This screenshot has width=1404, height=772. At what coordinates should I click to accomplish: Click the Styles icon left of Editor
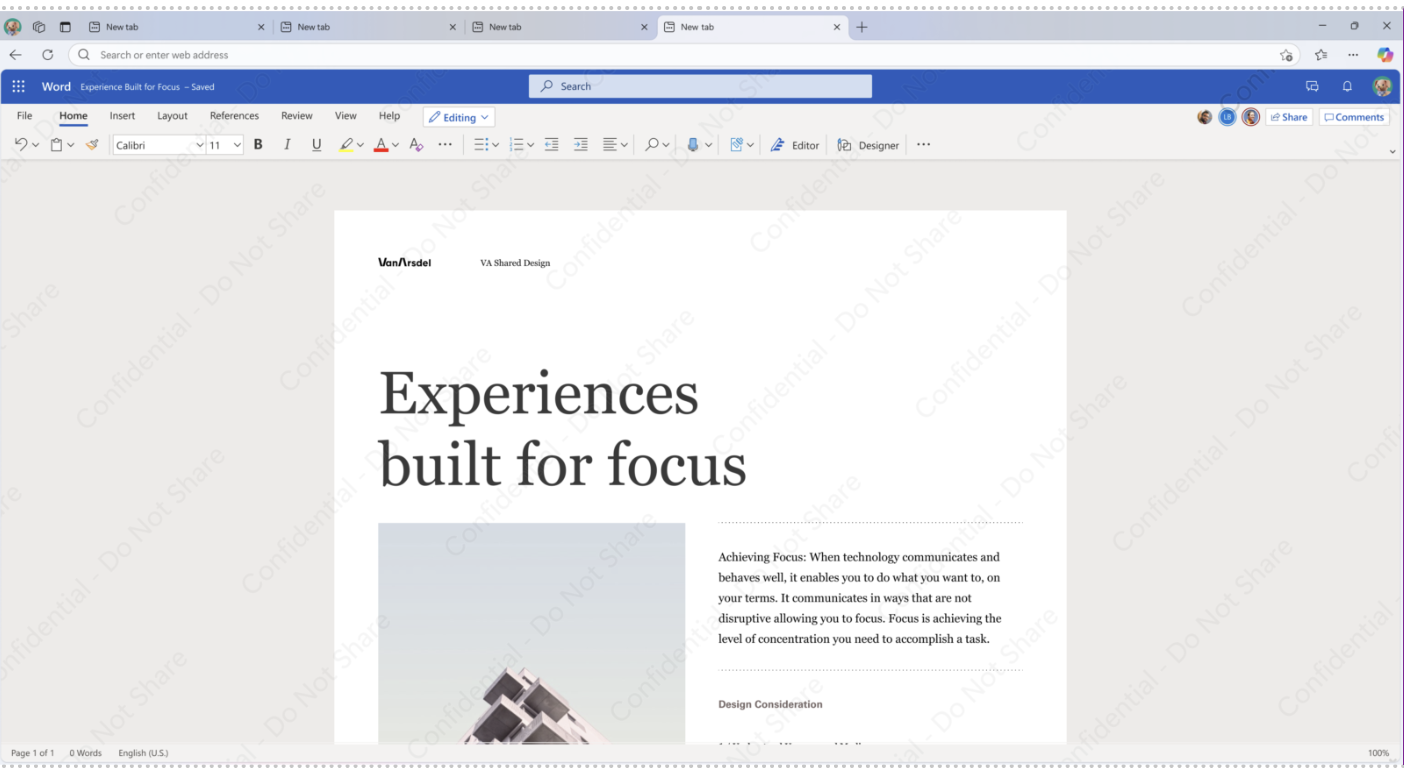point(737,145)
